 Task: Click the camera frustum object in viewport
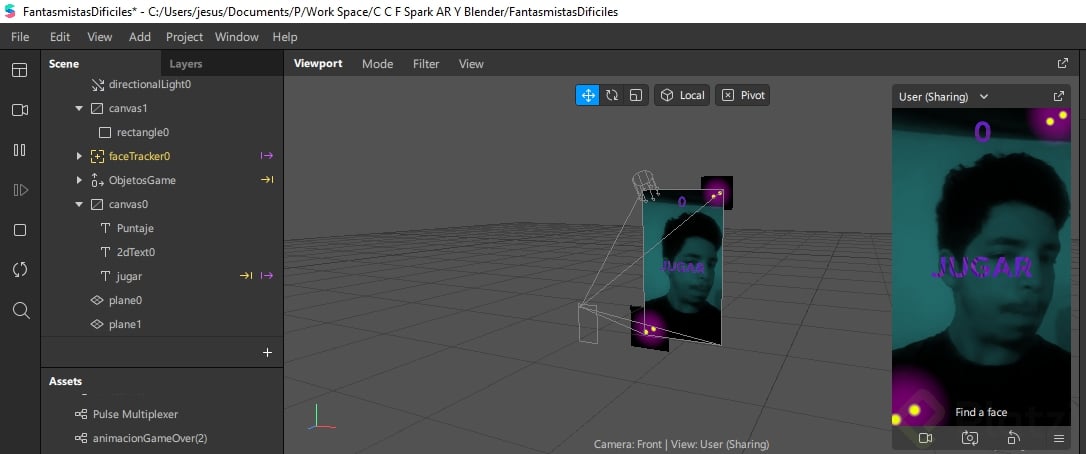tap(588, 323)
